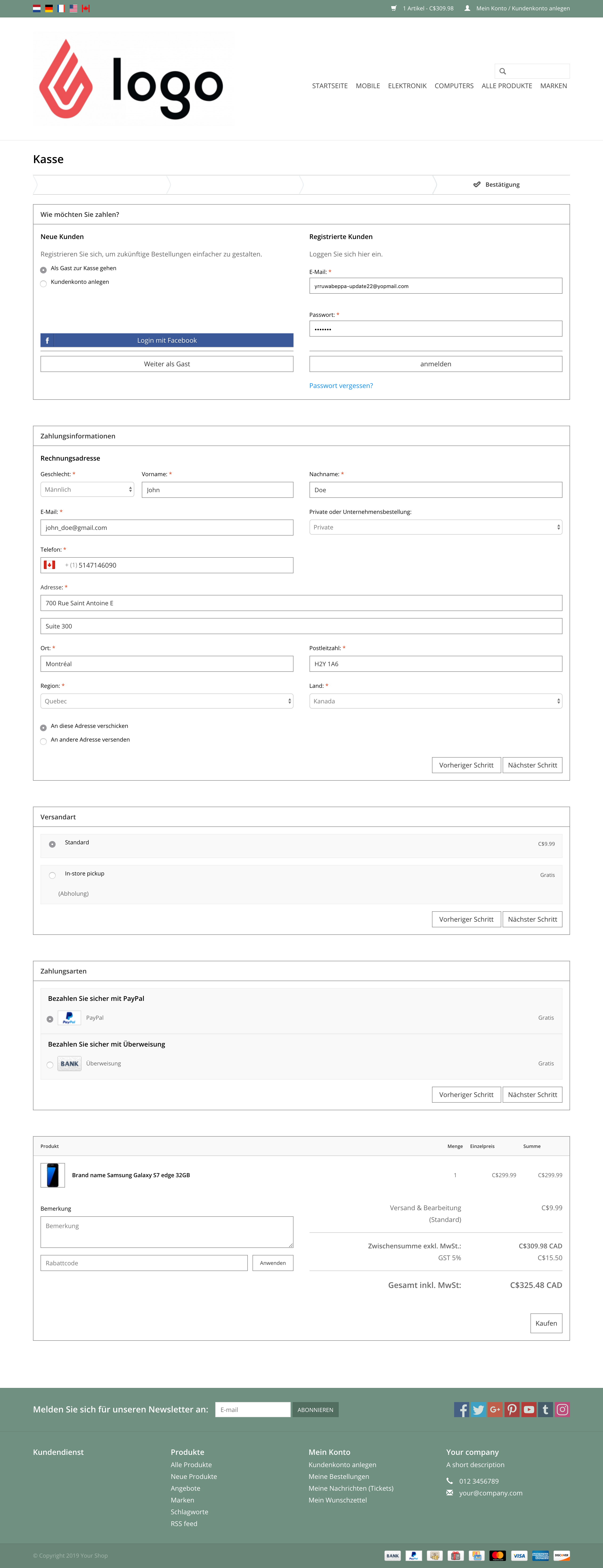Screen dimensions: 603x1568
Task: Click Weiter als Gast button
Action: point(167,364)
